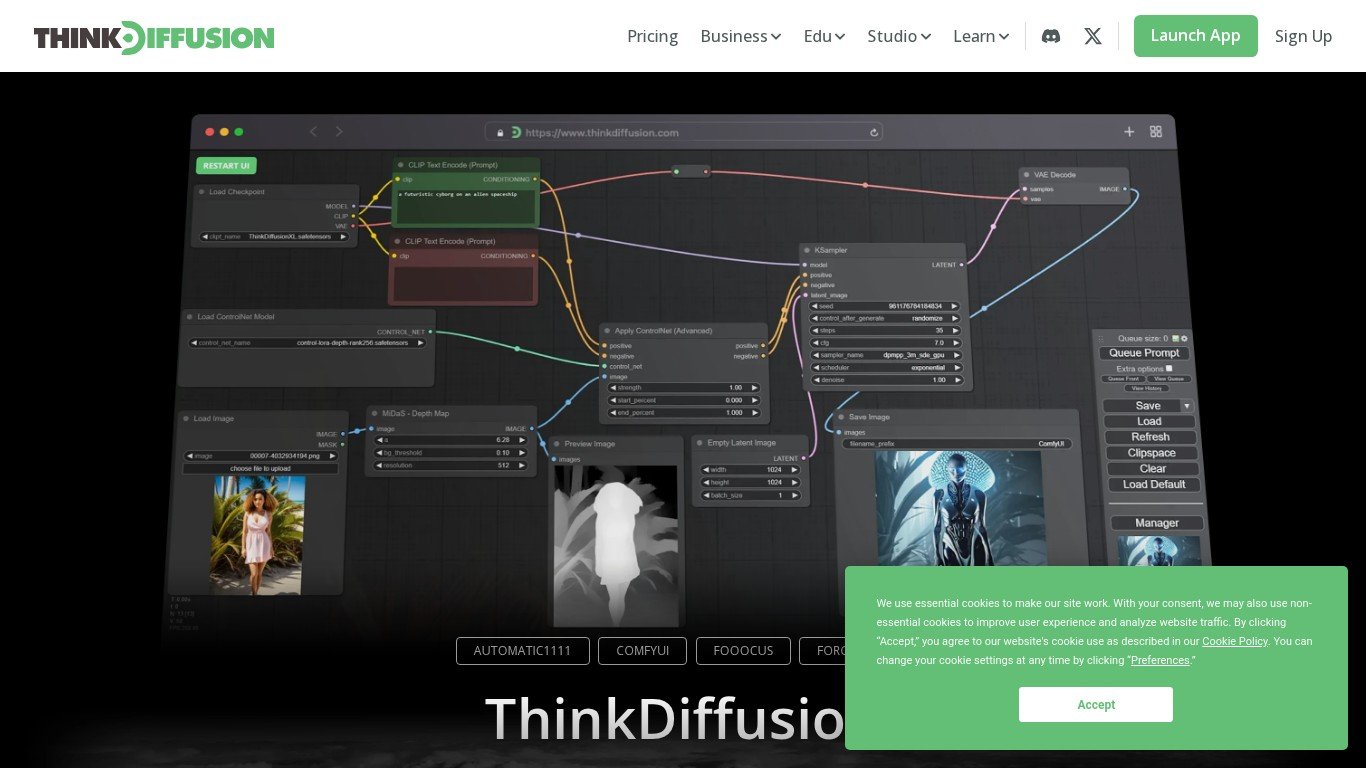Viewport: 1366px width, 768px height.
Task: Click the Sign Up link
Action: pyautogui.click(x=1303, y=36)
